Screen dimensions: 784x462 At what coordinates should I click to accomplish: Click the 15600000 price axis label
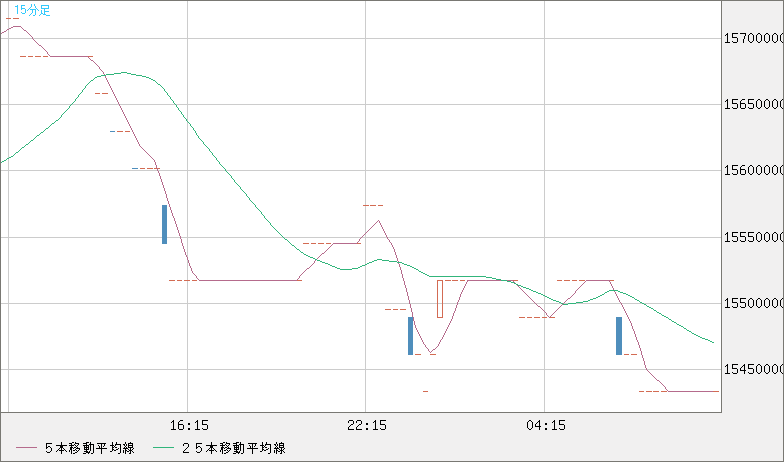(x=754, y=171)
